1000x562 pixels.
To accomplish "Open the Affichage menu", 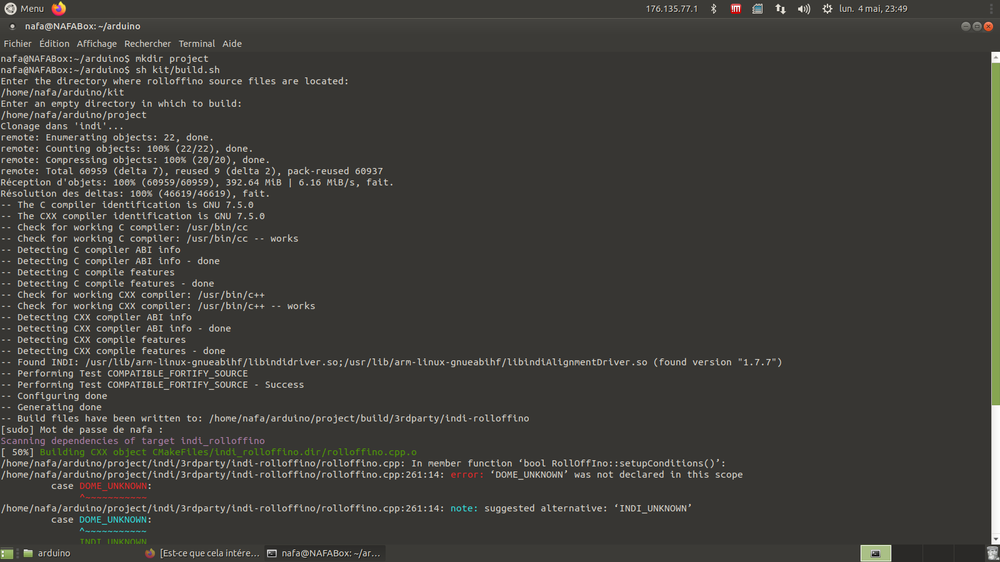I will (x=96, y=43).
